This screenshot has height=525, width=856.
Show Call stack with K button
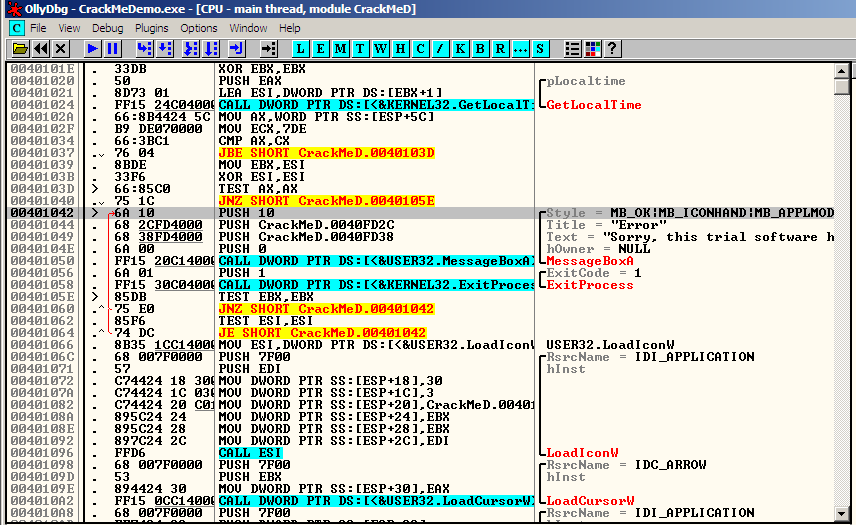tap(461, 48)
